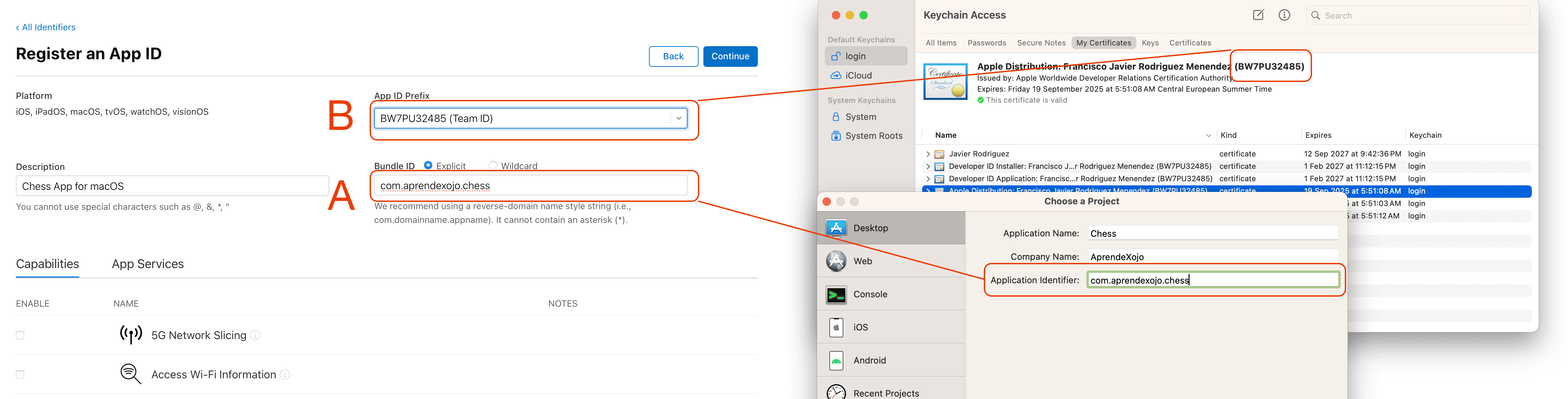Enable the Access Wi-Fi Information checkbox
1568x399 pixels.
tap(20, 375)
